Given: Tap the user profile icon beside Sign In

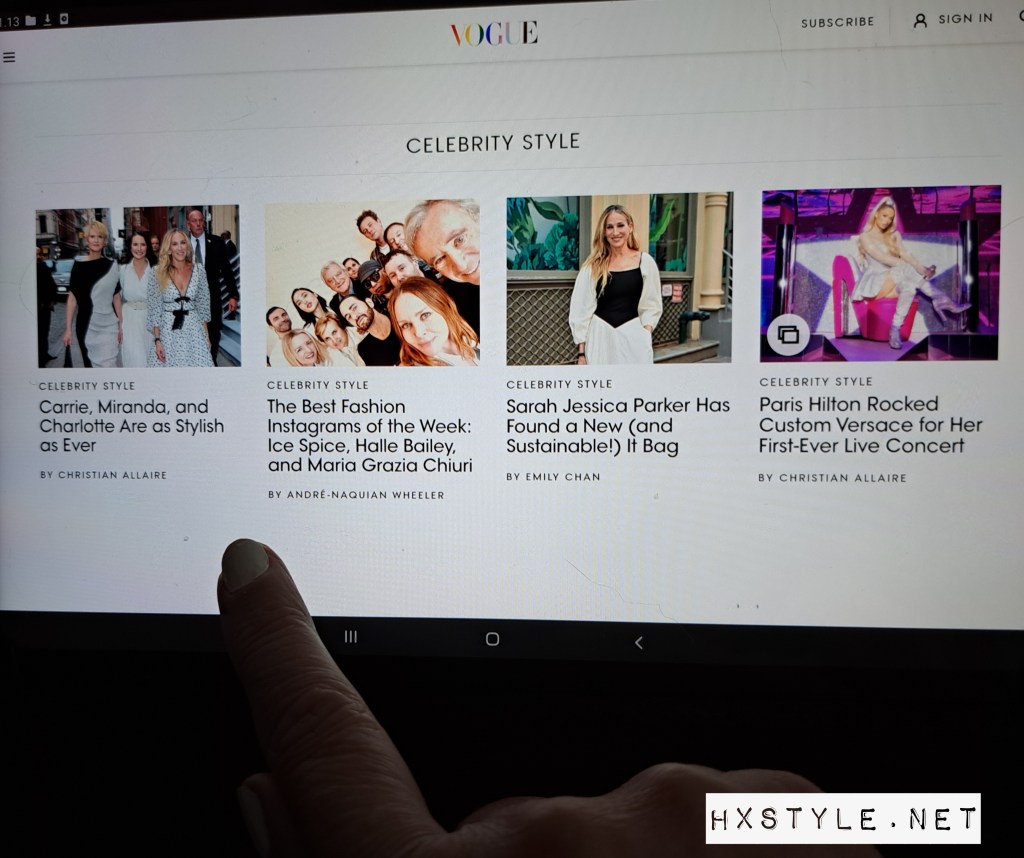Looking at the screenshot, I should (920, 19).
